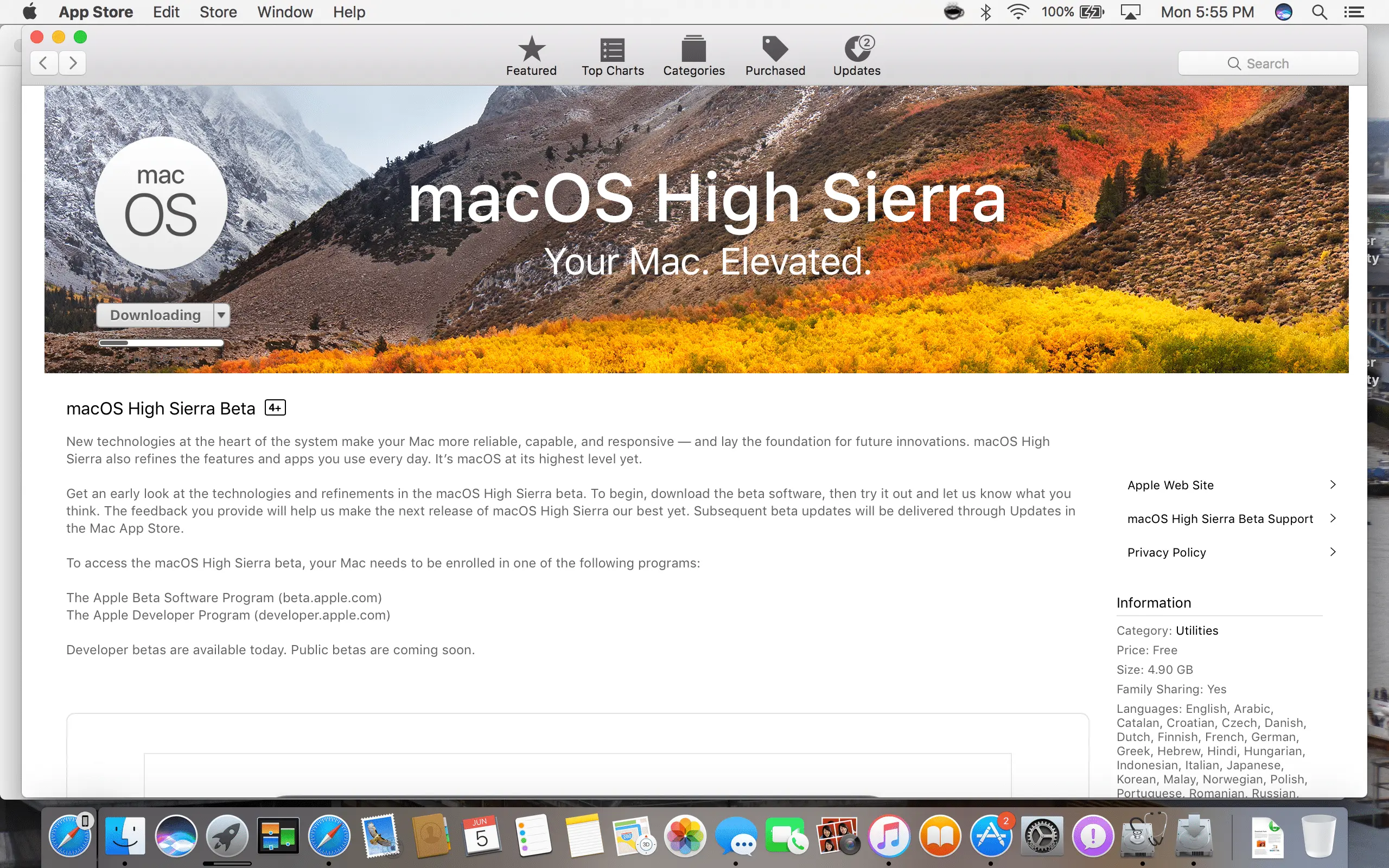Click chevron next to Apple Web Site

coord(1333,484)
